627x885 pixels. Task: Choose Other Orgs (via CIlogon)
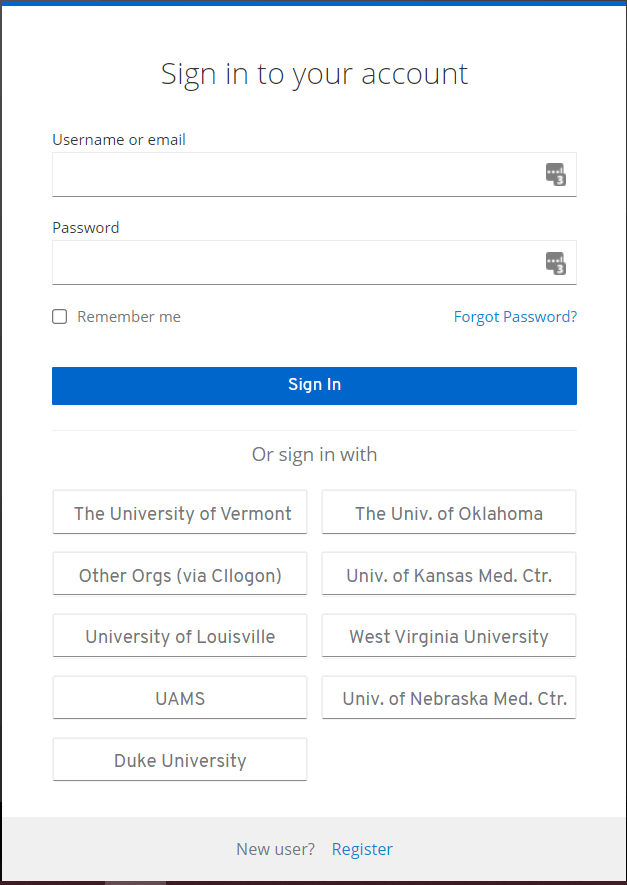tap(179, 574)
